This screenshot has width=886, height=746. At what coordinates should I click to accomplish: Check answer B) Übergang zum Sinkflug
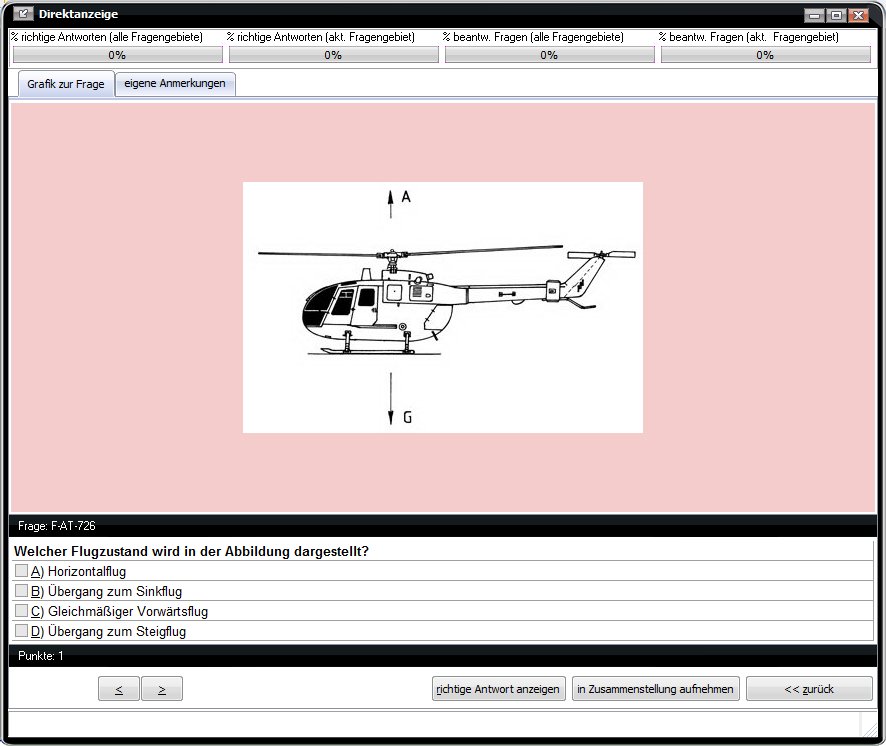point(21,591)
